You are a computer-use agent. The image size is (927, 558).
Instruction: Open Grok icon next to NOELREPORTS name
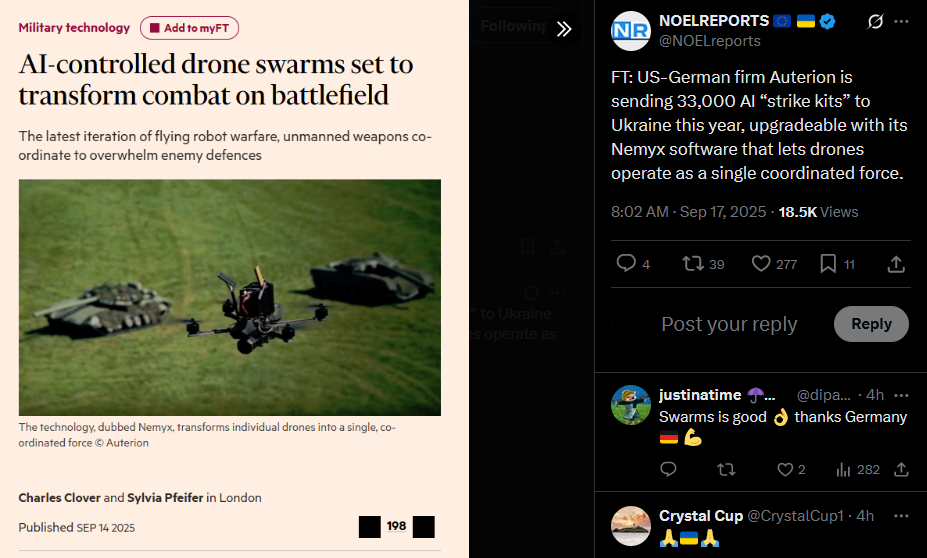click(875, 22)
